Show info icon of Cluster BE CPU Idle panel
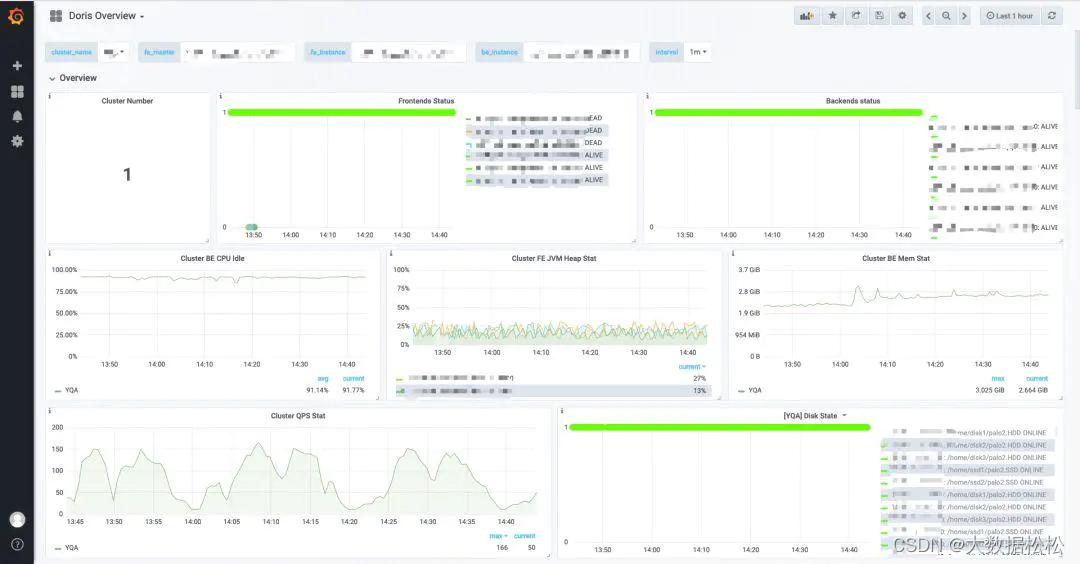 tap(50, 253)
